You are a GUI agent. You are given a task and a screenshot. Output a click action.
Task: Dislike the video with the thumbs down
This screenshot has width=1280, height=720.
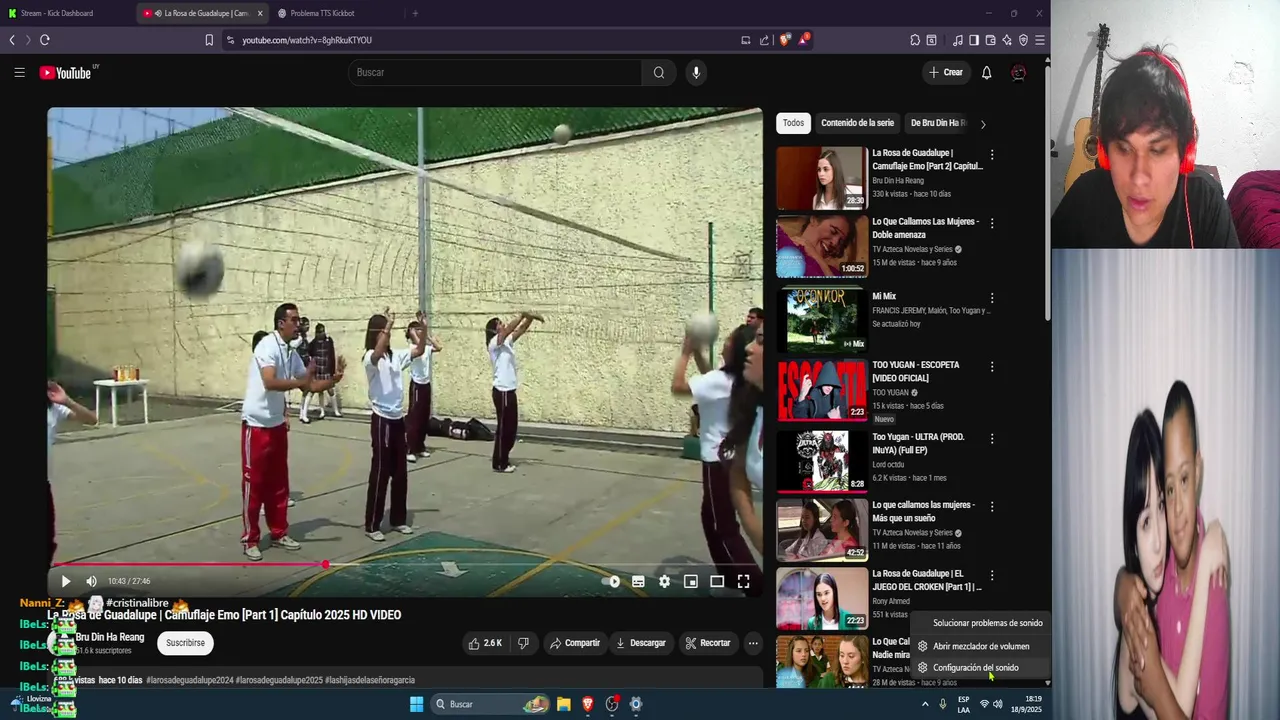pos(523,643)
